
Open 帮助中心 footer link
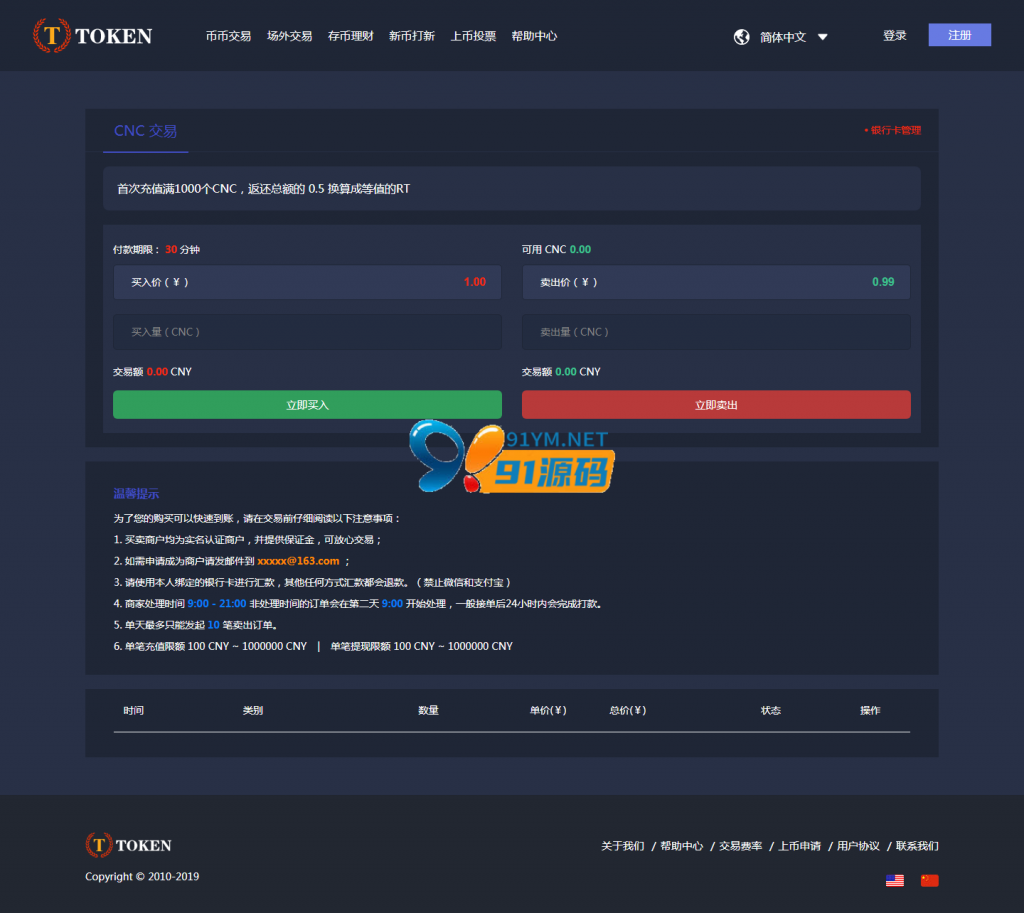[682, 846]
